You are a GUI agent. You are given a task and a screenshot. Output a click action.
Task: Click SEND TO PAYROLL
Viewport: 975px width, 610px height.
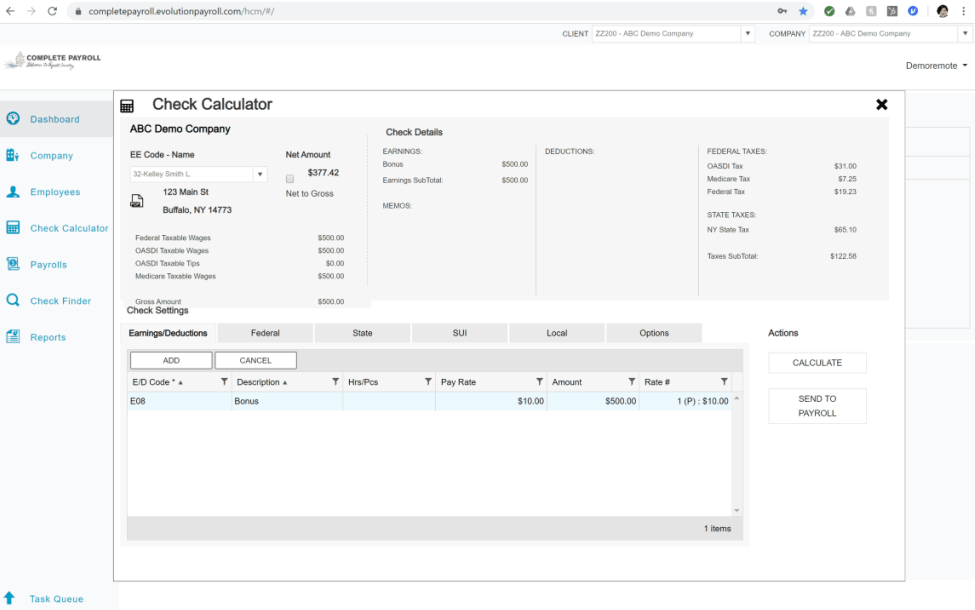coord(816,405)
